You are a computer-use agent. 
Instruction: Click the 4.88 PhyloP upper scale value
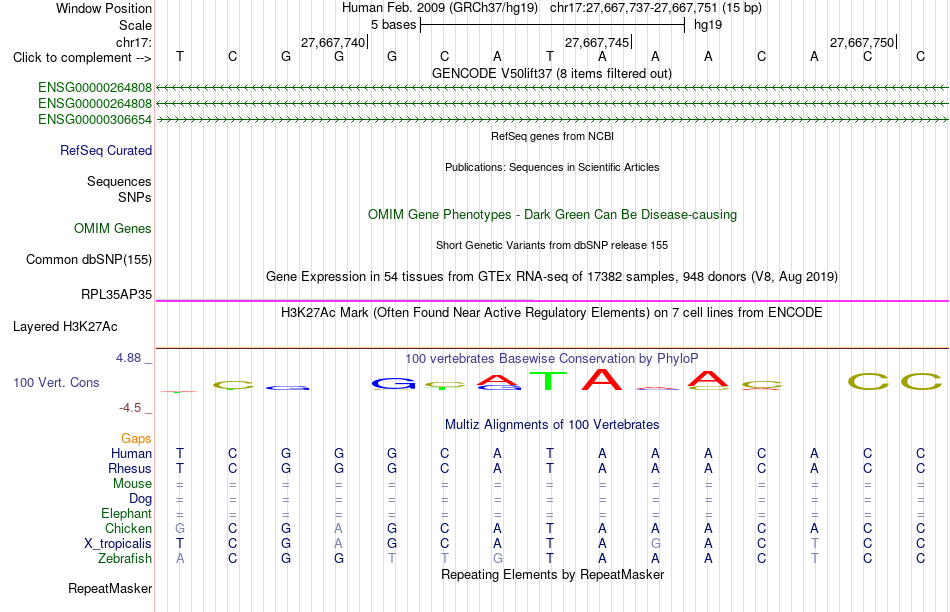[x=128, y=358]
